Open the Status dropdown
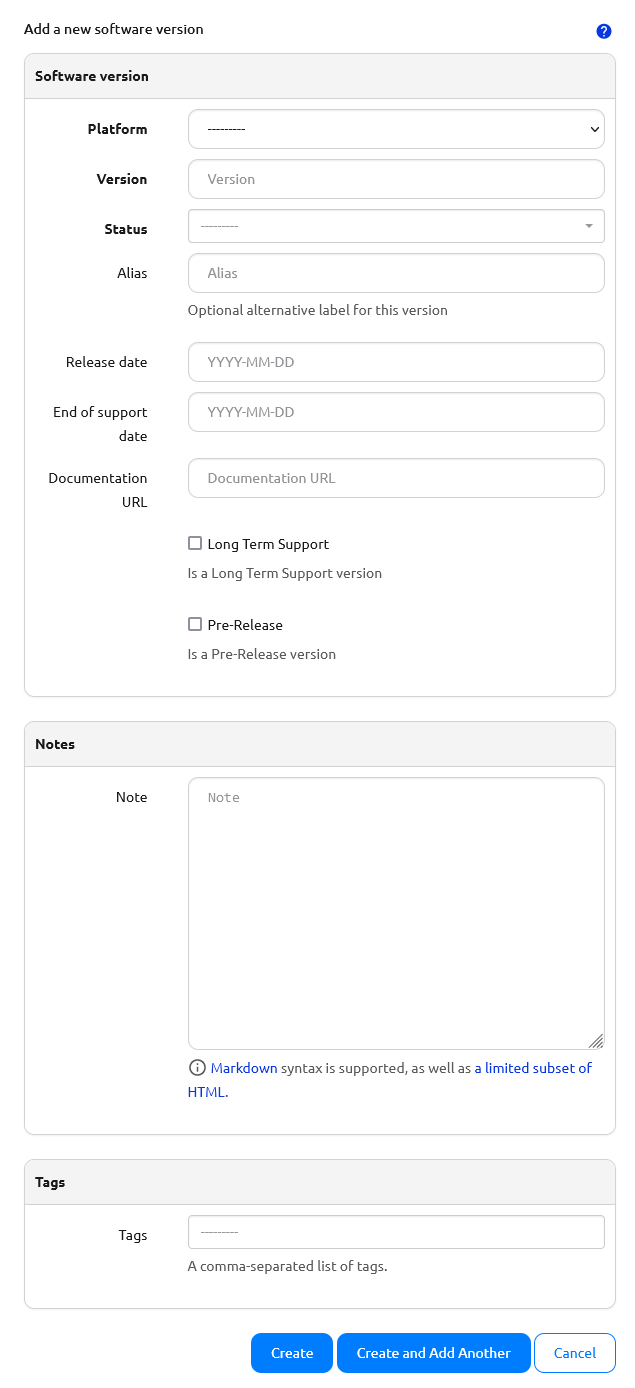 coord(395,226)
